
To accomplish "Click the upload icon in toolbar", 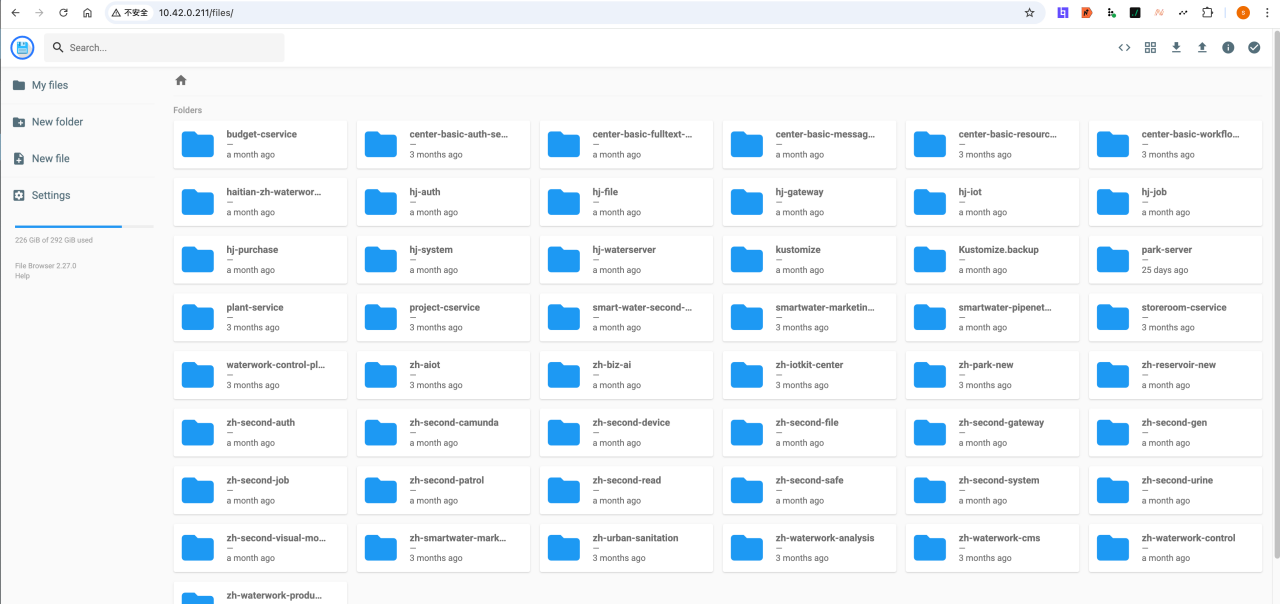I will coord(1202,48).
